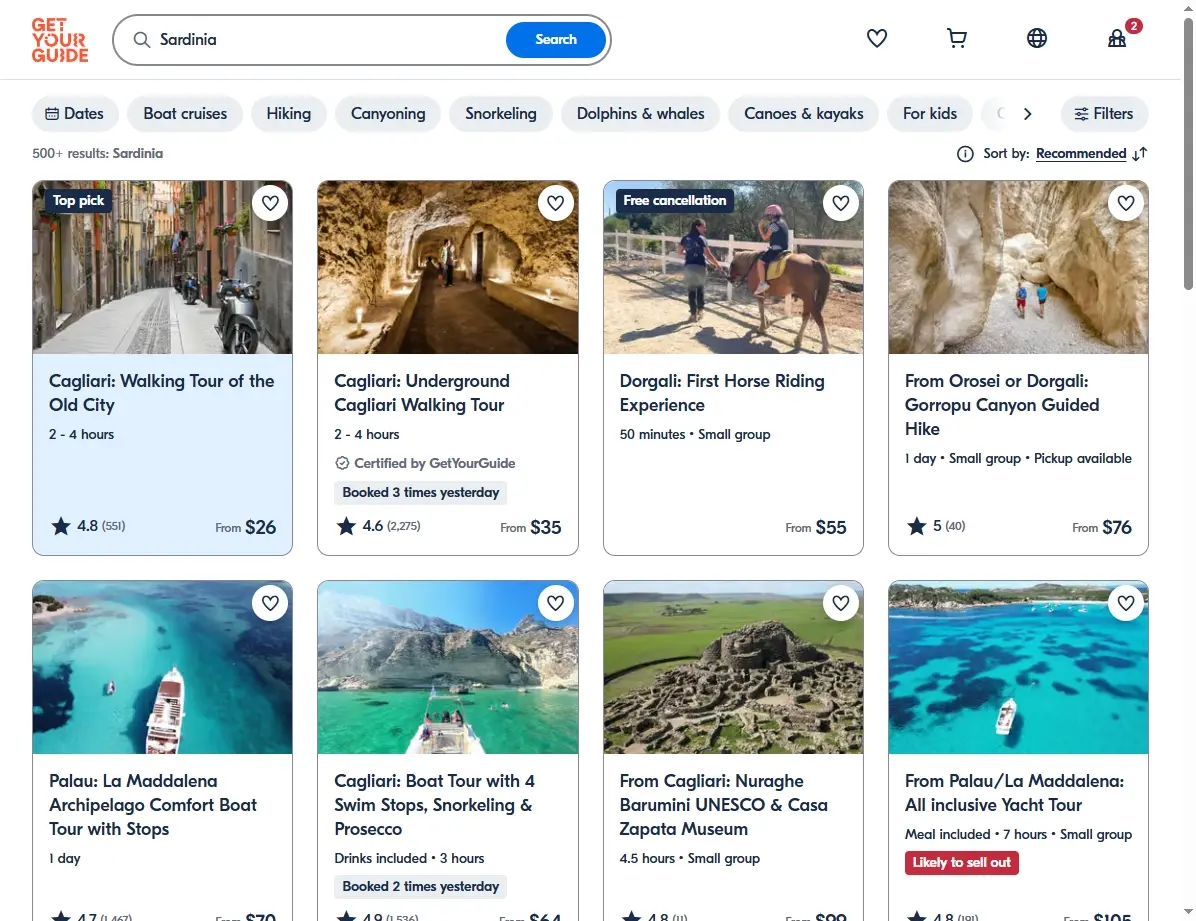Screen dimensions: 1196x921
Task: Open Cagliari Boat Tour with 4 Swim Stops
Action: coord(435,805)
